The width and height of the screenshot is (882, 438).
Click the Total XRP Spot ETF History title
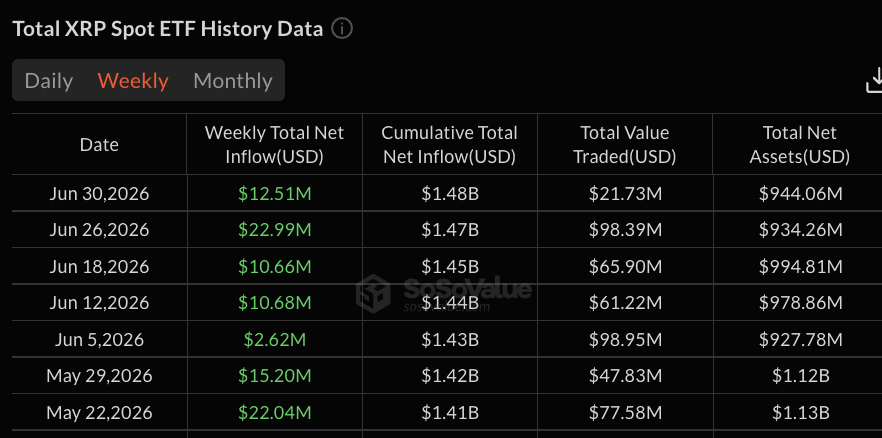click(168, 29)
